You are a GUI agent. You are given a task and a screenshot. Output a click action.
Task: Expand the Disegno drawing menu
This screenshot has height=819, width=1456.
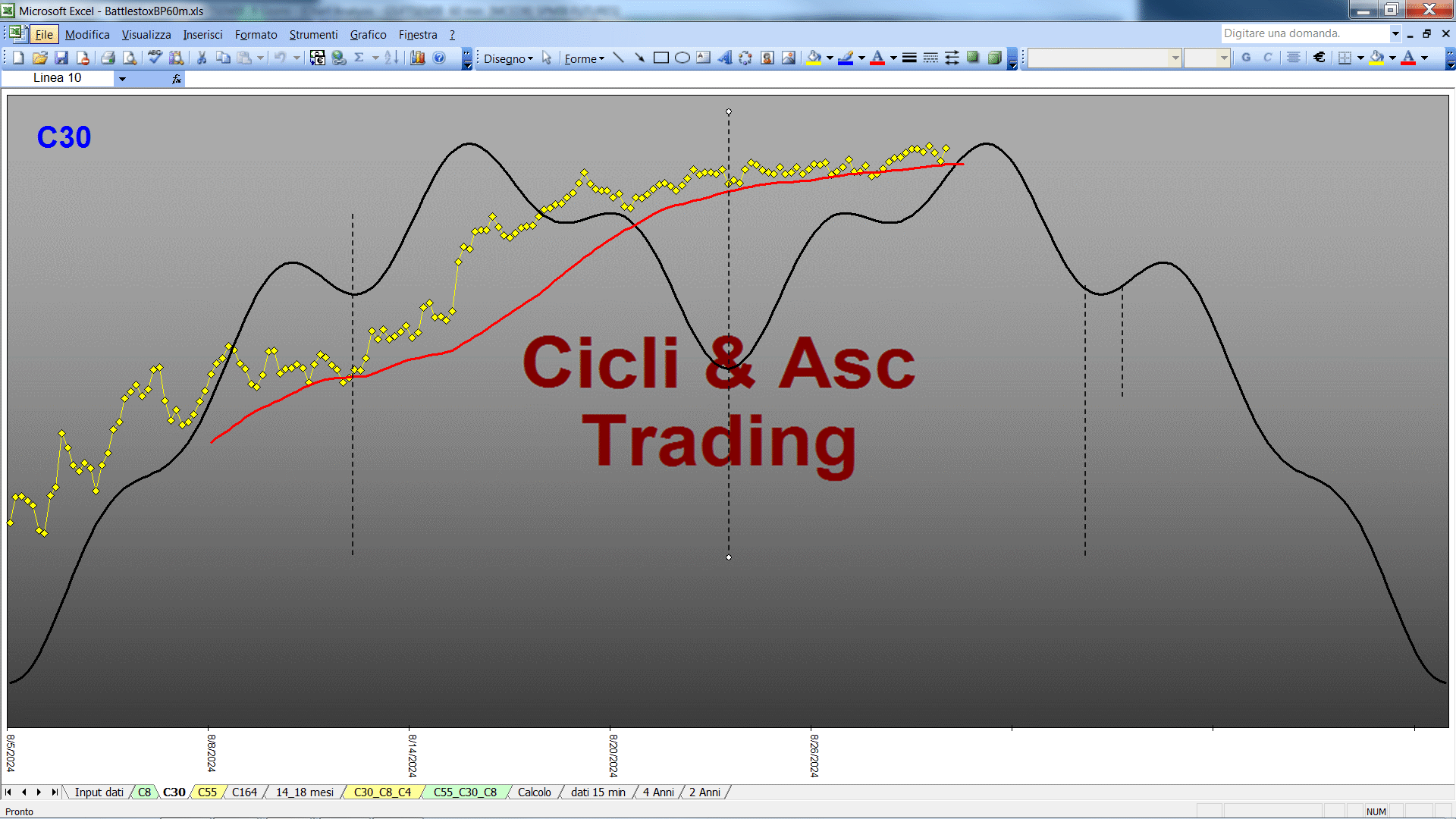click(x=508, y=58)
